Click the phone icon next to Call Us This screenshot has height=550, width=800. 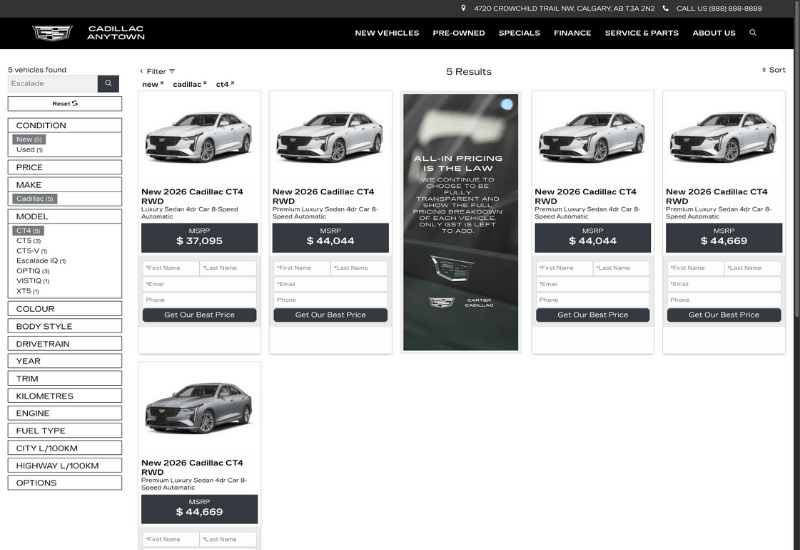click(665, 8)
